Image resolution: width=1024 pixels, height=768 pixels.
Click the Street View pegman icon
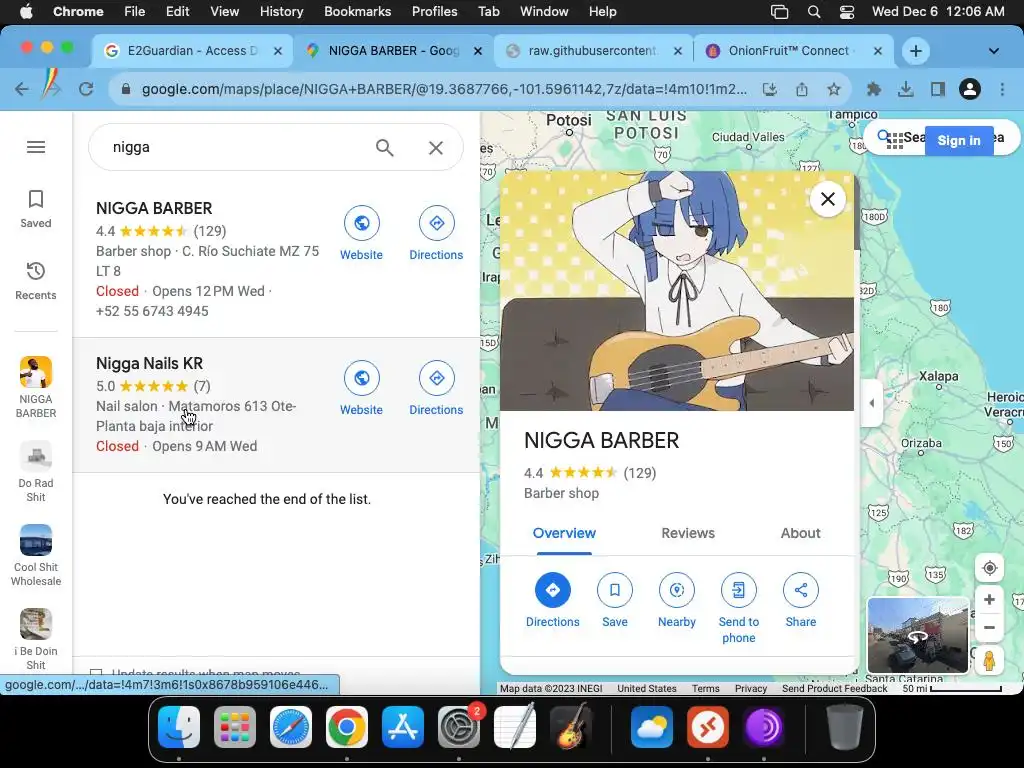(989, 661)
